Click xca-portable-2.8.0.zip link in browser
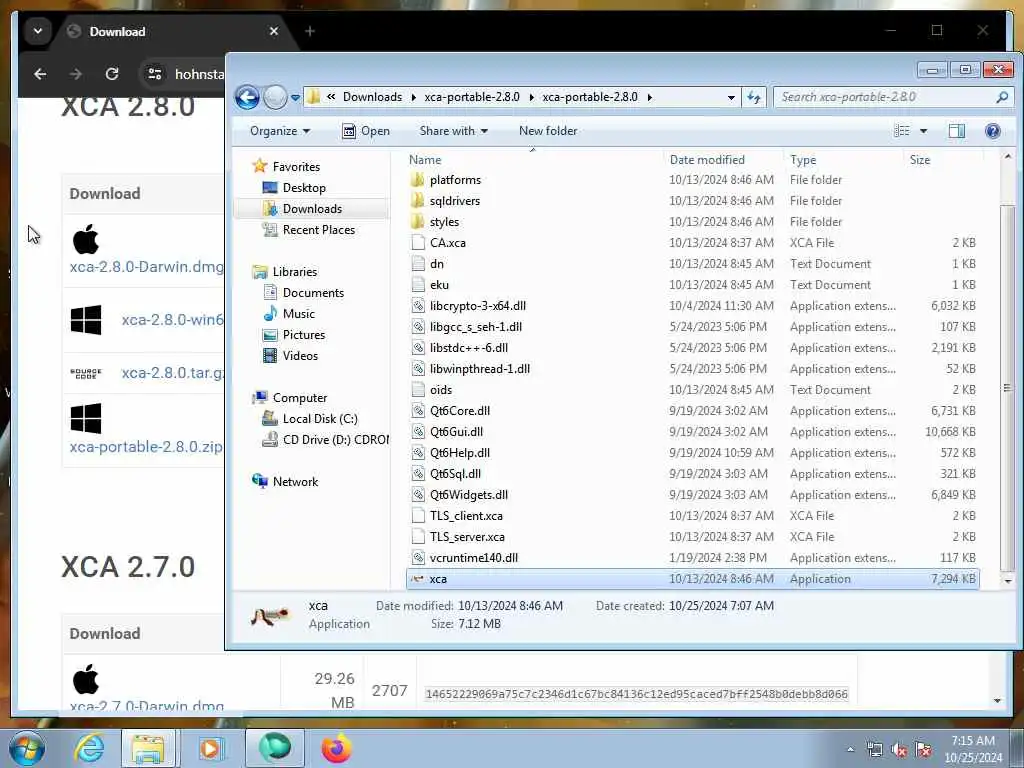 [x=146, y=447]
